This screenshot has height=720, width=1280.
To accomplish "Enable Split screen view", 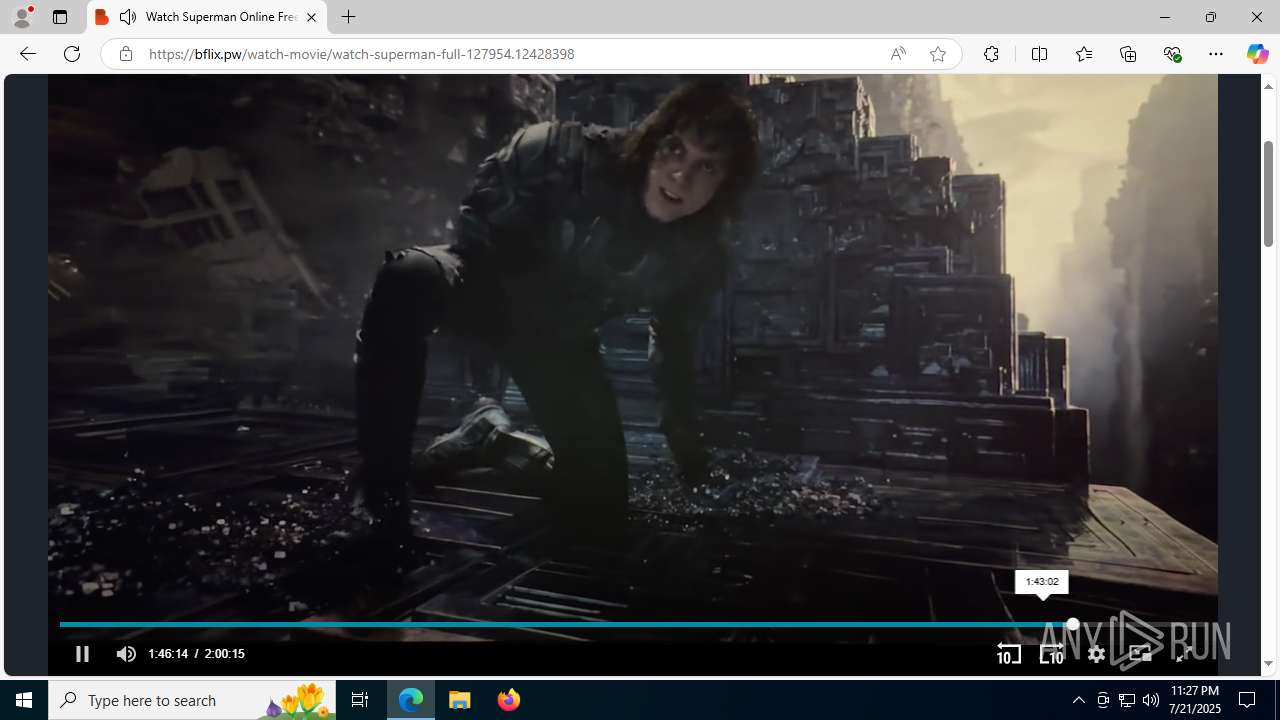I will pos(1039,54).
